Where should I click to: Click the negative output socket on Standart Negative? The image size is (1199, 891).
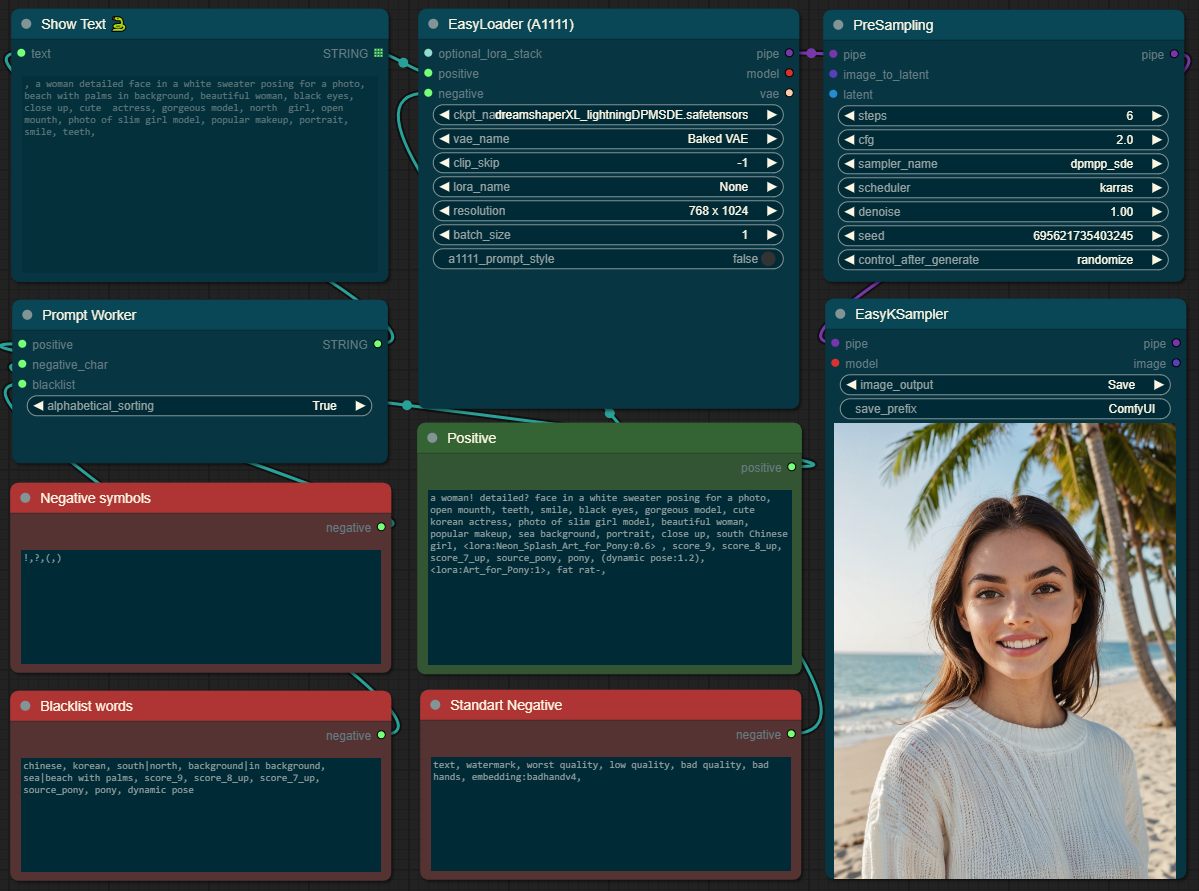pos(791,733)
